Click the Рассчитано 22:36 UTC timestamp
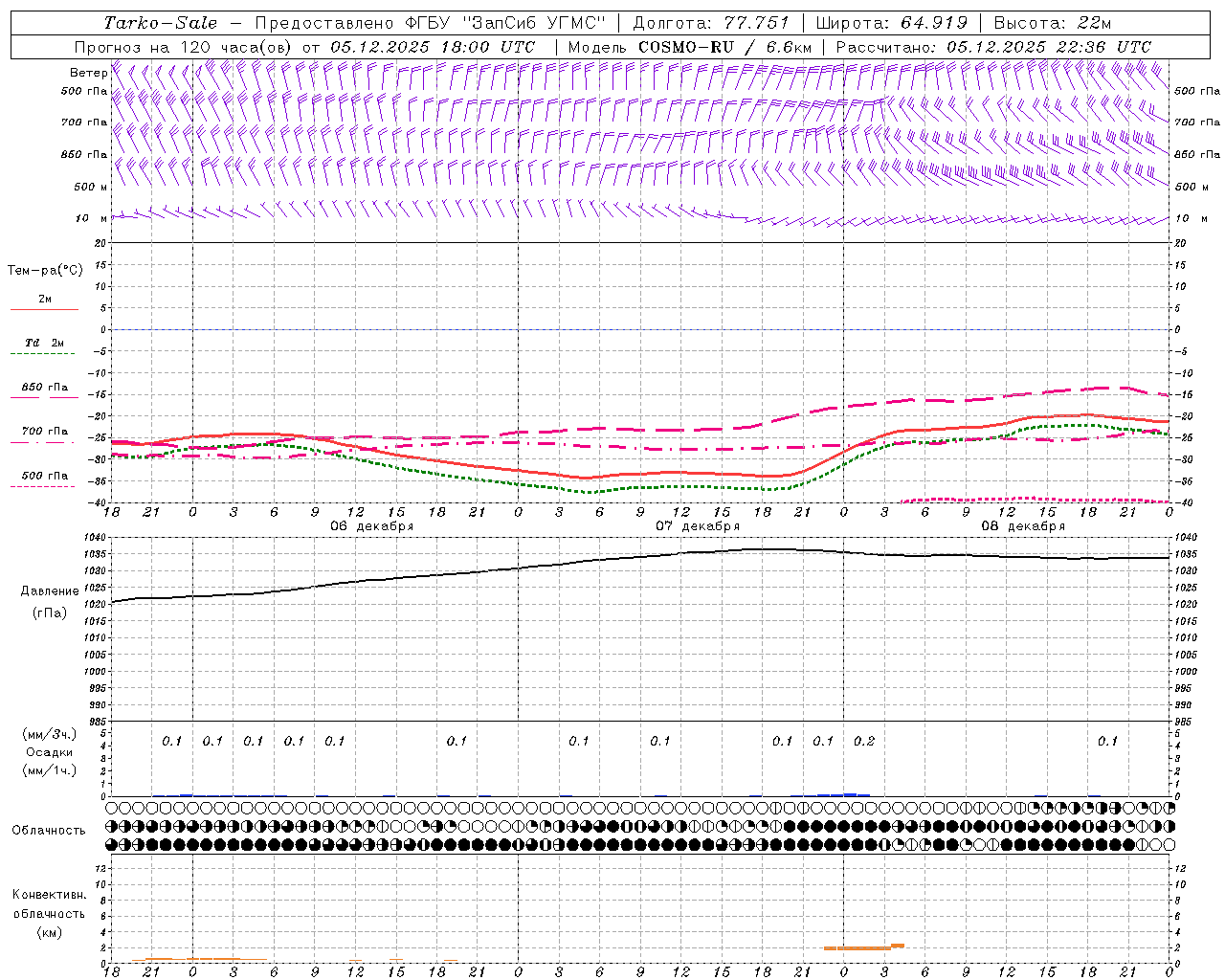 [x=993, y=47]
